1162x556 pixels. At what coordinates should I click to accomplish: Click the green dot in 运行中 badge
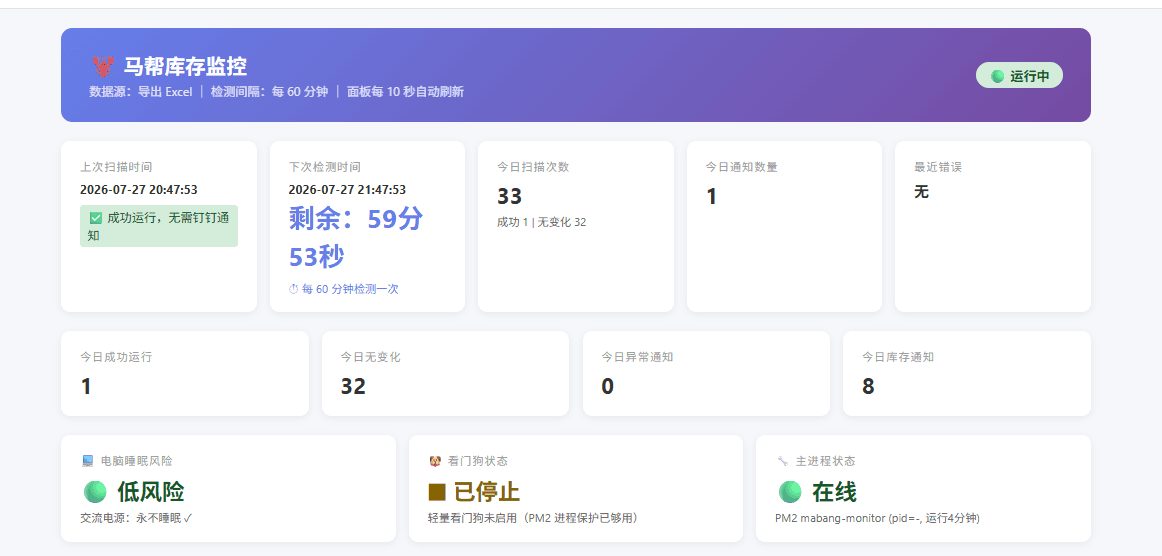pos(997,76)
